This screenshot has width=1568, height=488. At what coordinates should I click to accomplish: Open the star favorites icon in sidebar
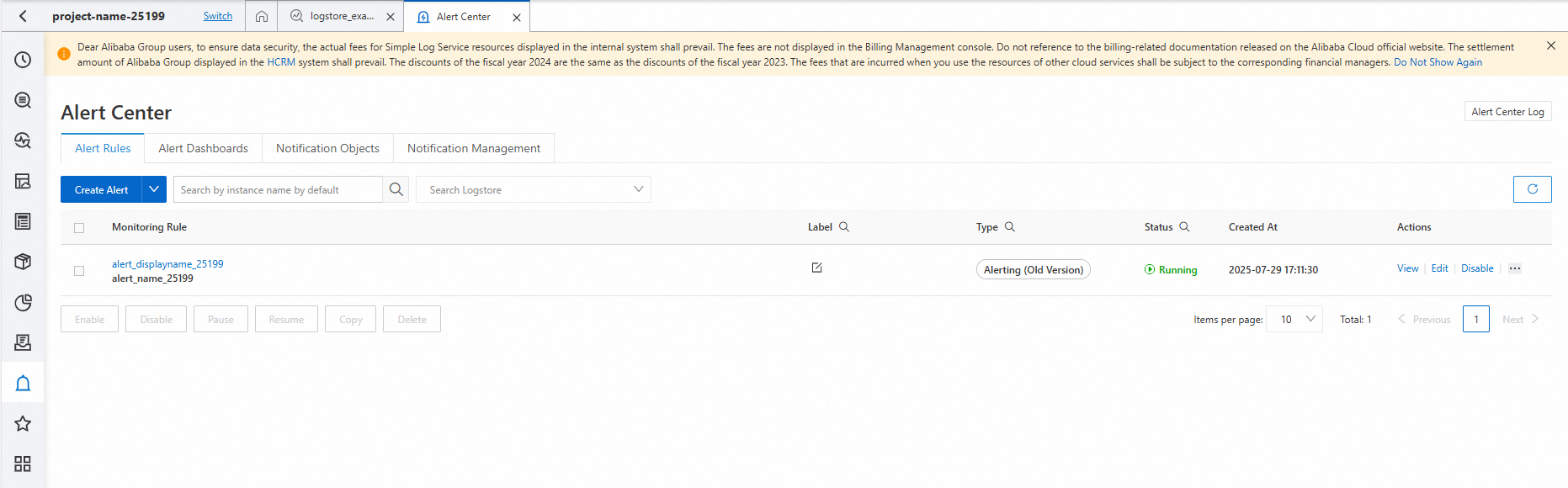tap(23, 424)
